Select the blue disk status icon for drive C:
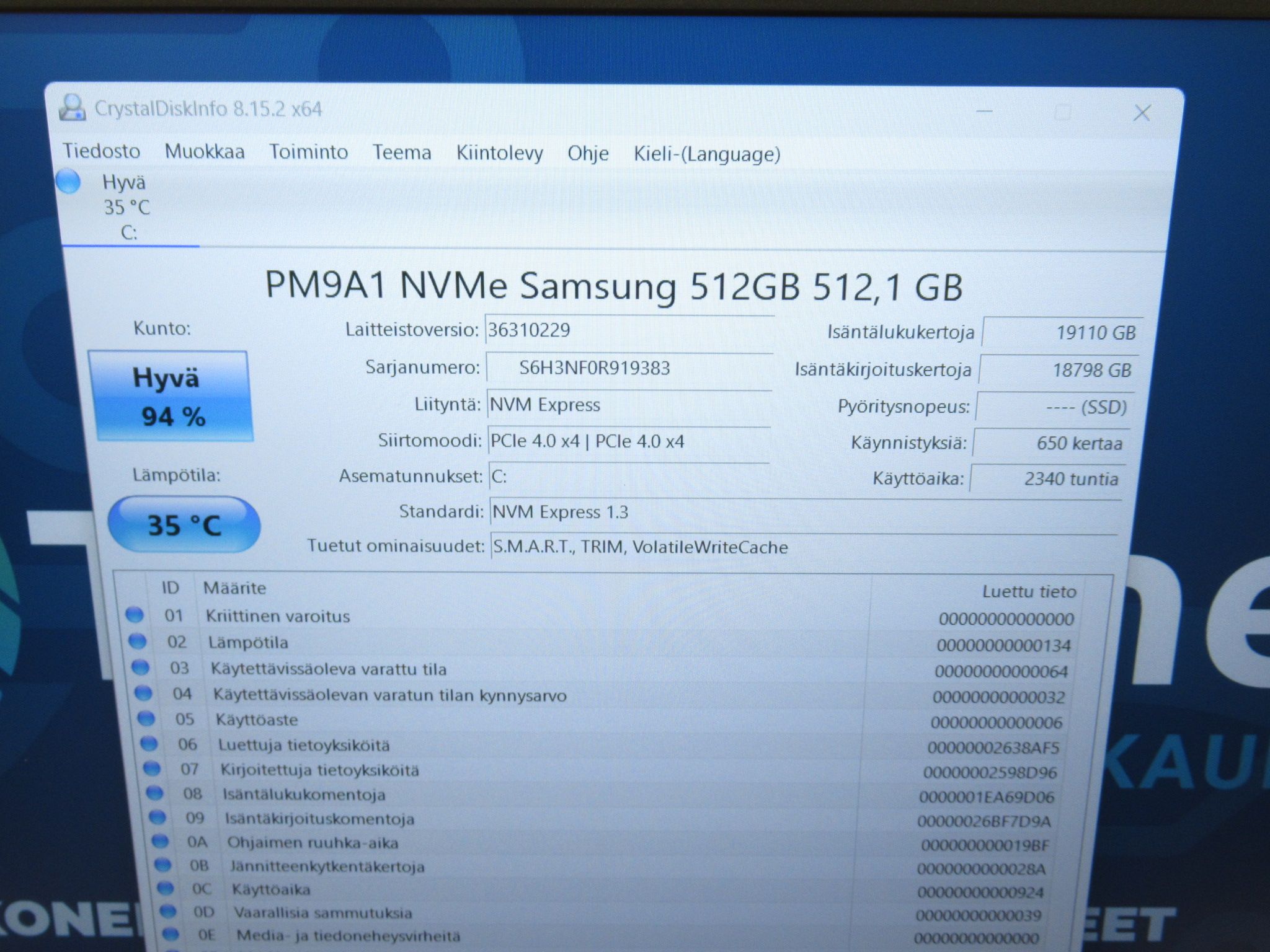This screenshot has height=952, width=1270. point(68,182)
